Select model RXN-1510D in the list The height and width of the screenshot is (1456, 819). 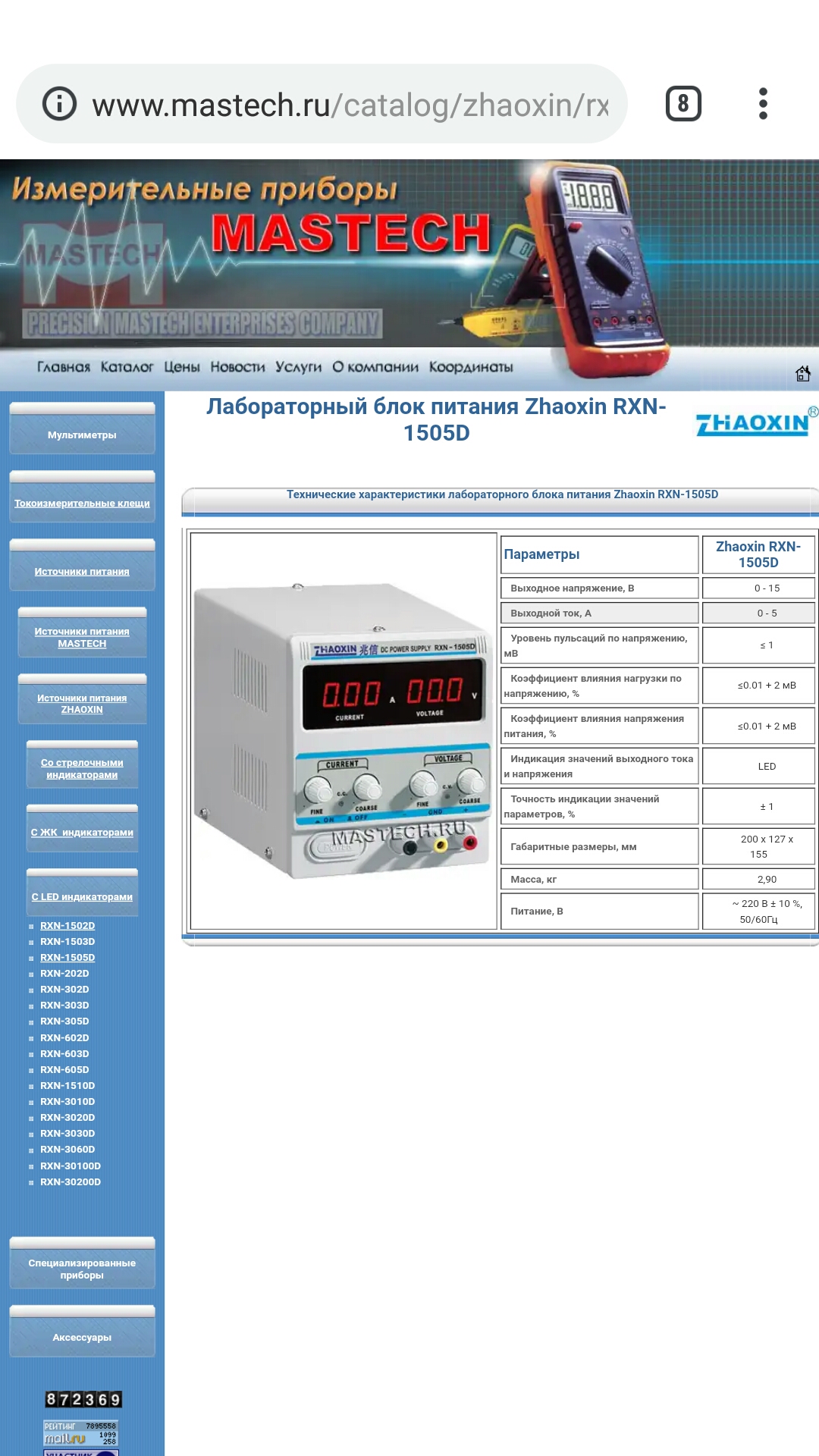coord(67,1085)
